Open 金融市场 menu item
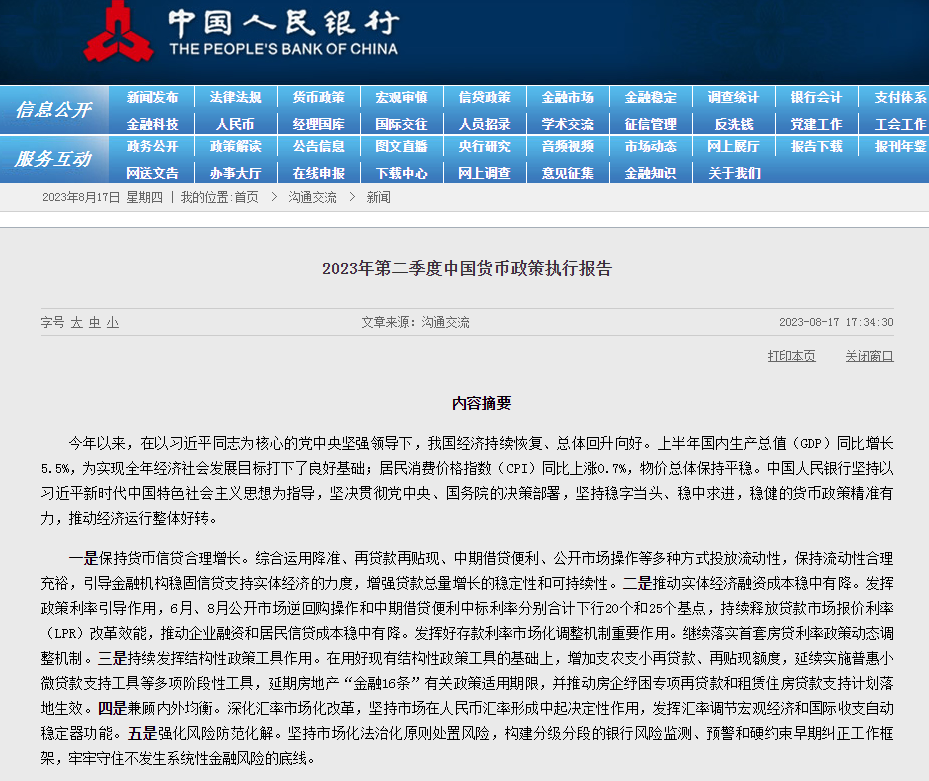Screen dimensions: 929x781 coord(567,97)
